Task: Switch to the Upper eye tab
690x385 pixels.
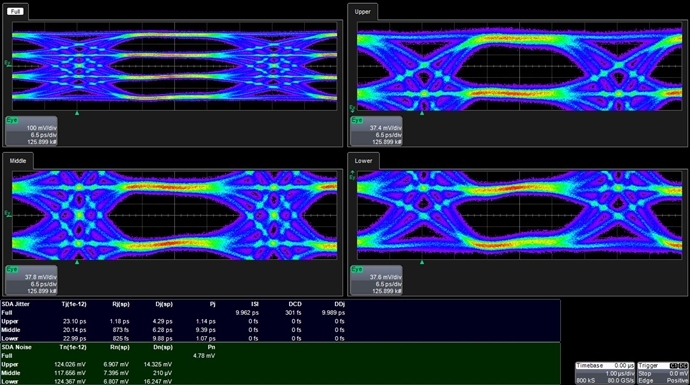Action: pyautogui.click(x=362, y=12)
